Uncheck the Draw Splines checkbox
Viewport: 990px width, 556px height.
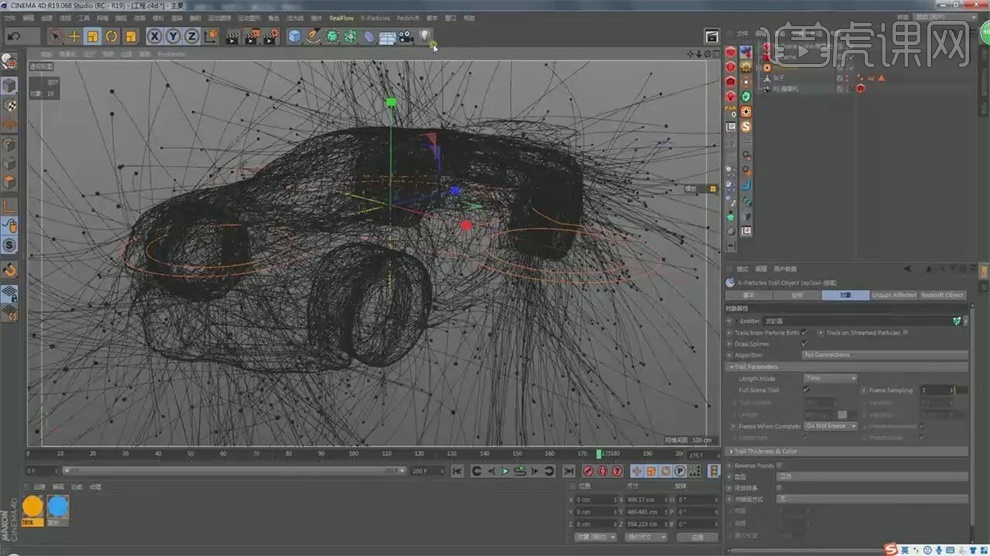(x=806, y=343)
